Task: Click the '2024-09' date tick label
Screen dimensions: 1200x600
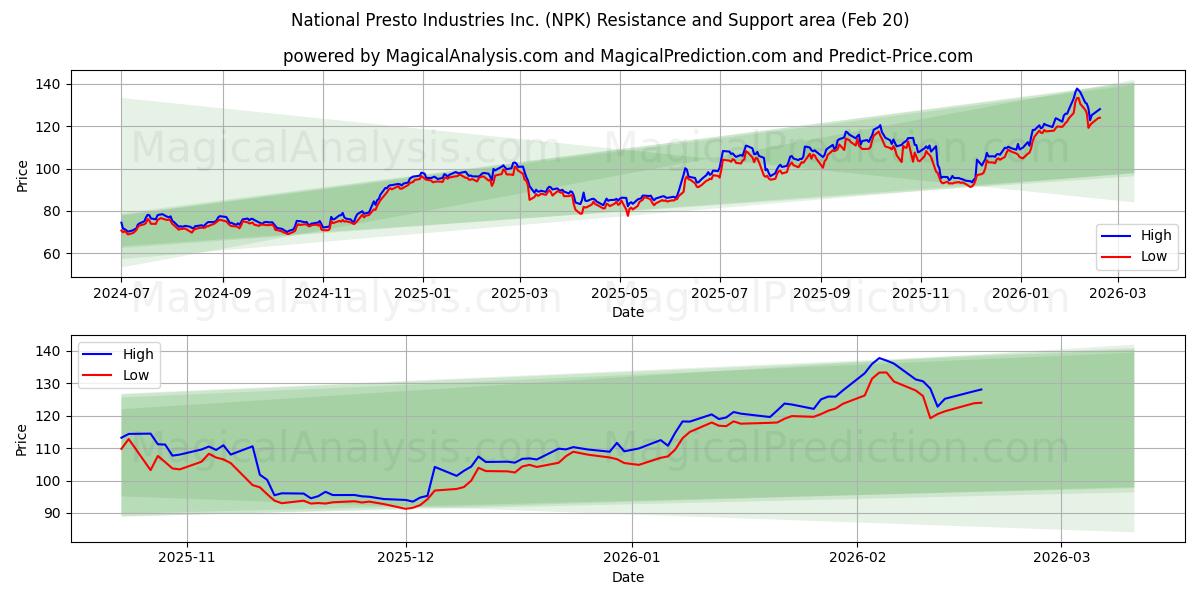Action: [x=222, y=295]
